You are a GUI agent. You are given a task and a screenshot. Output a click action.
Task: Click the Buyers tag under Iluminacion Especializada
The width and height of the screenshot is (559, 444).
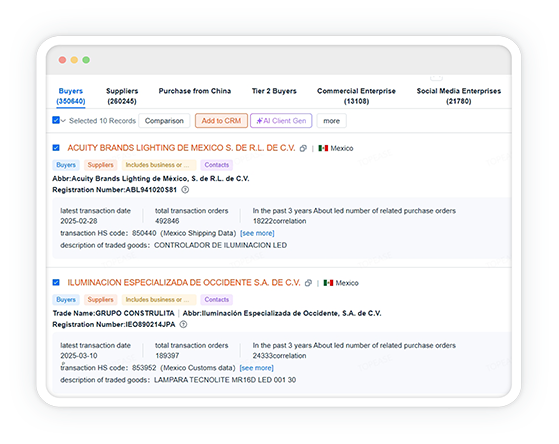tap(66, 300)
